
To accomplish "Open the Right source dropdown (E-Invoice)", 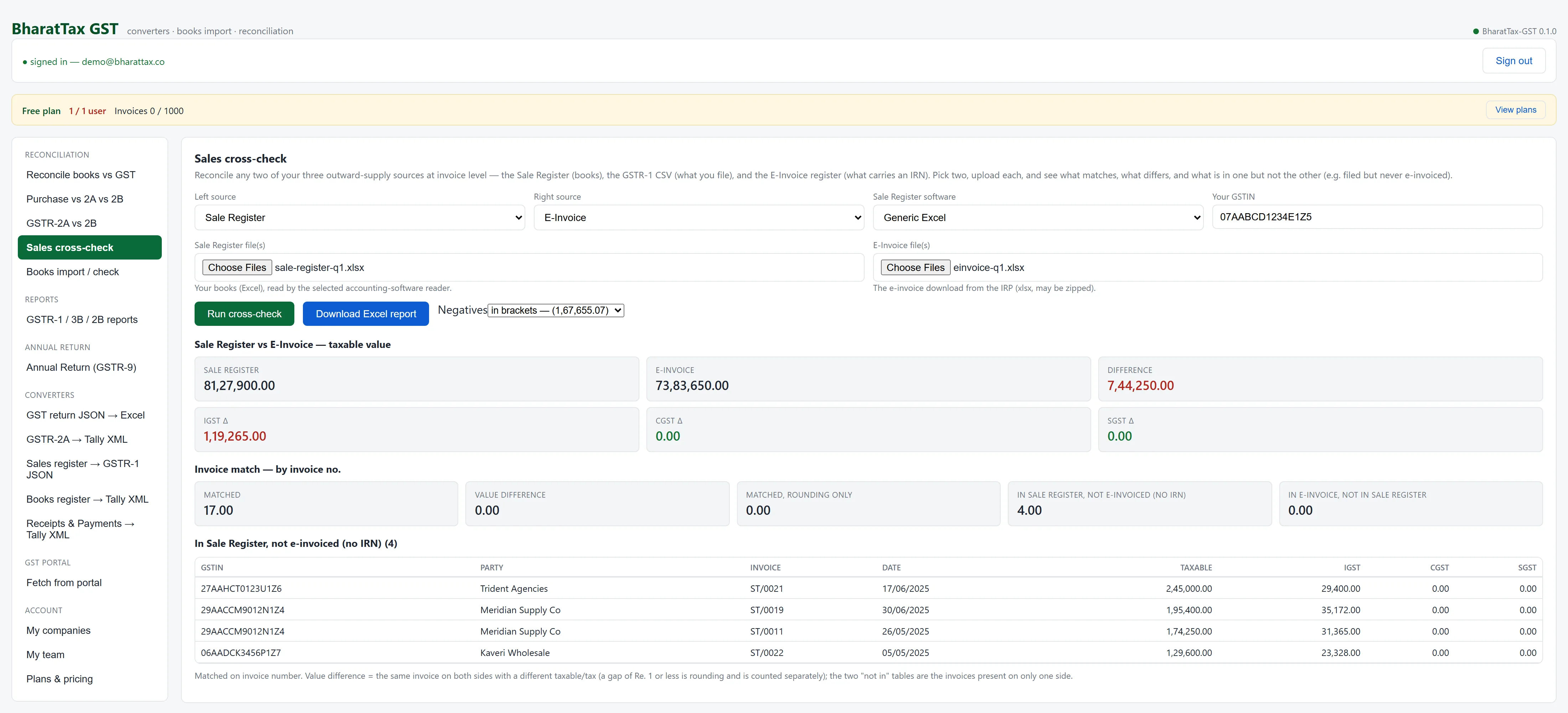I will pyautogui.click(x=699, y=217).
